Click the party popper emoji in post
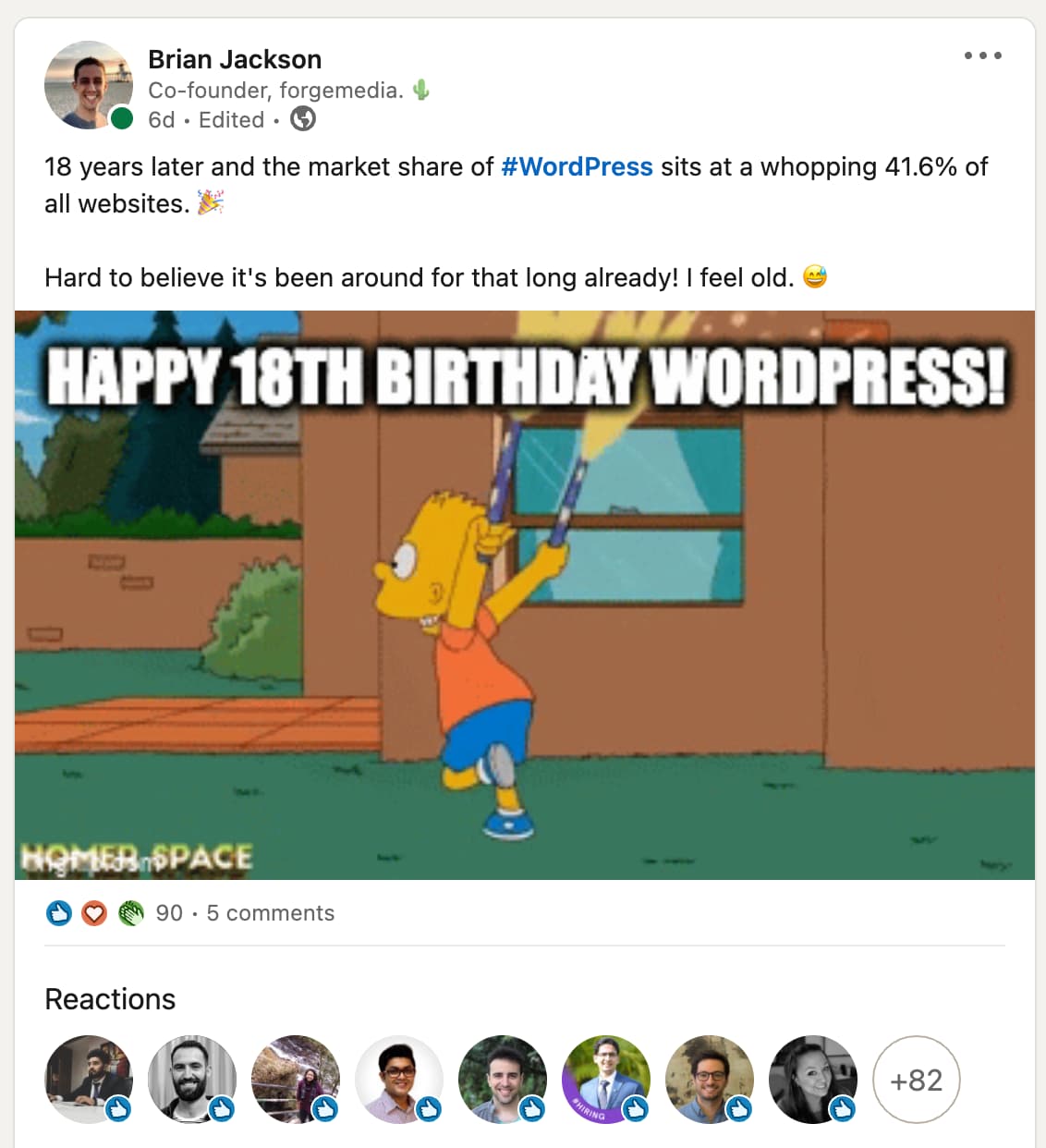The image size is (1046, 1148). click(211, 202)
